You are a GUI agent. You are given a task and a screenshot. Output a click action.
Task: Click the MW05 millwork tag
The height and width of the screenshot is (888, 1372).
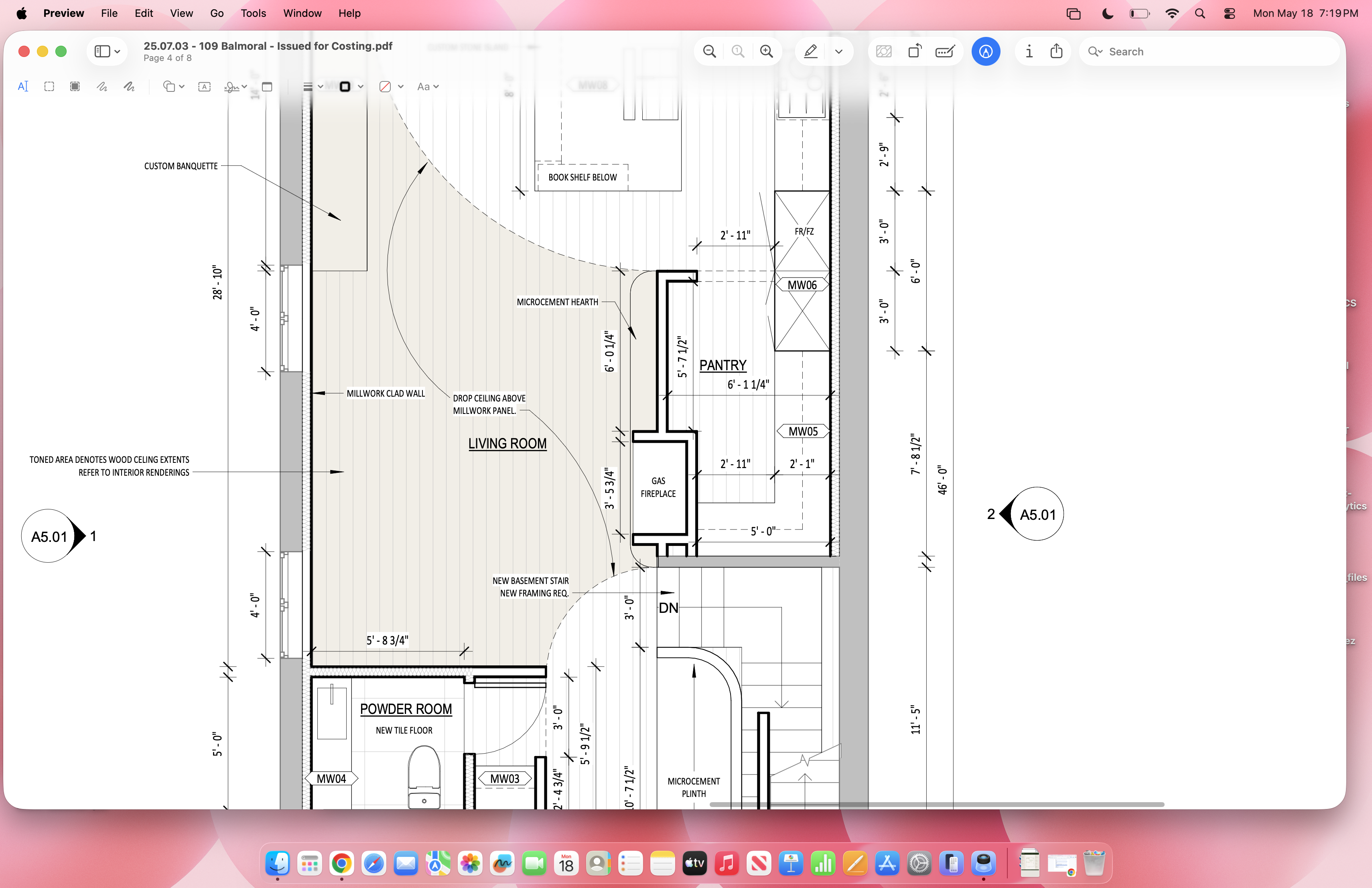(803, 431)
